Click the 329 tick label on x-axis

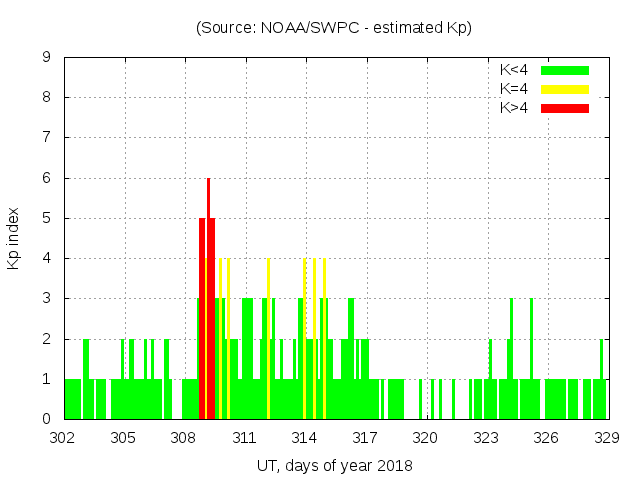click(x=607, y=437)
